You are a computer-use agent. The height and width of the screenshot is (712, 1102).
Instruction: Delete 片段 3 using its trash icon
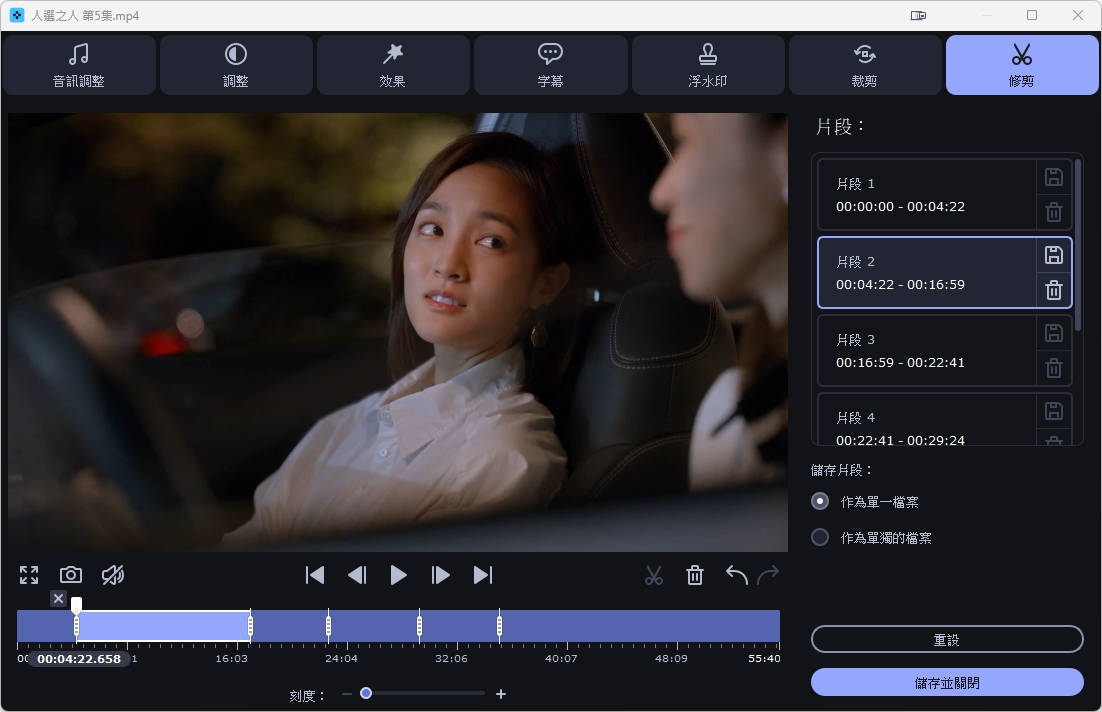[1054, 368]
